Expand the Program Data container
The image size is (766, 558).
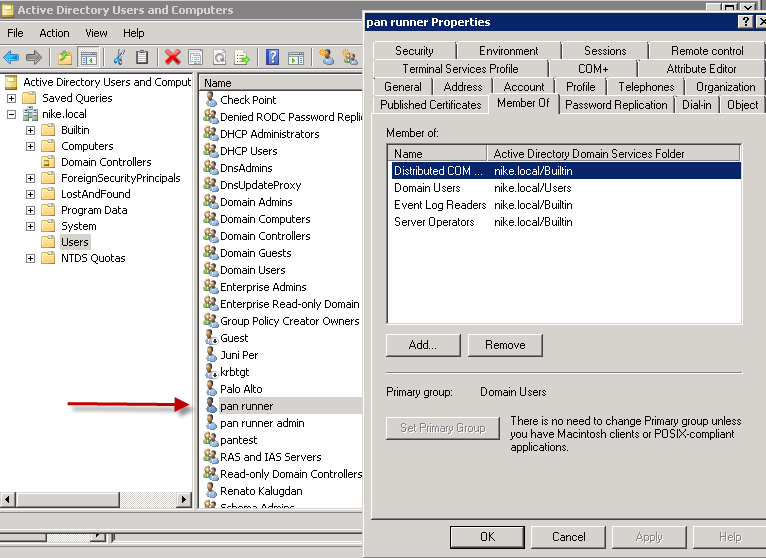pos(30,211)
